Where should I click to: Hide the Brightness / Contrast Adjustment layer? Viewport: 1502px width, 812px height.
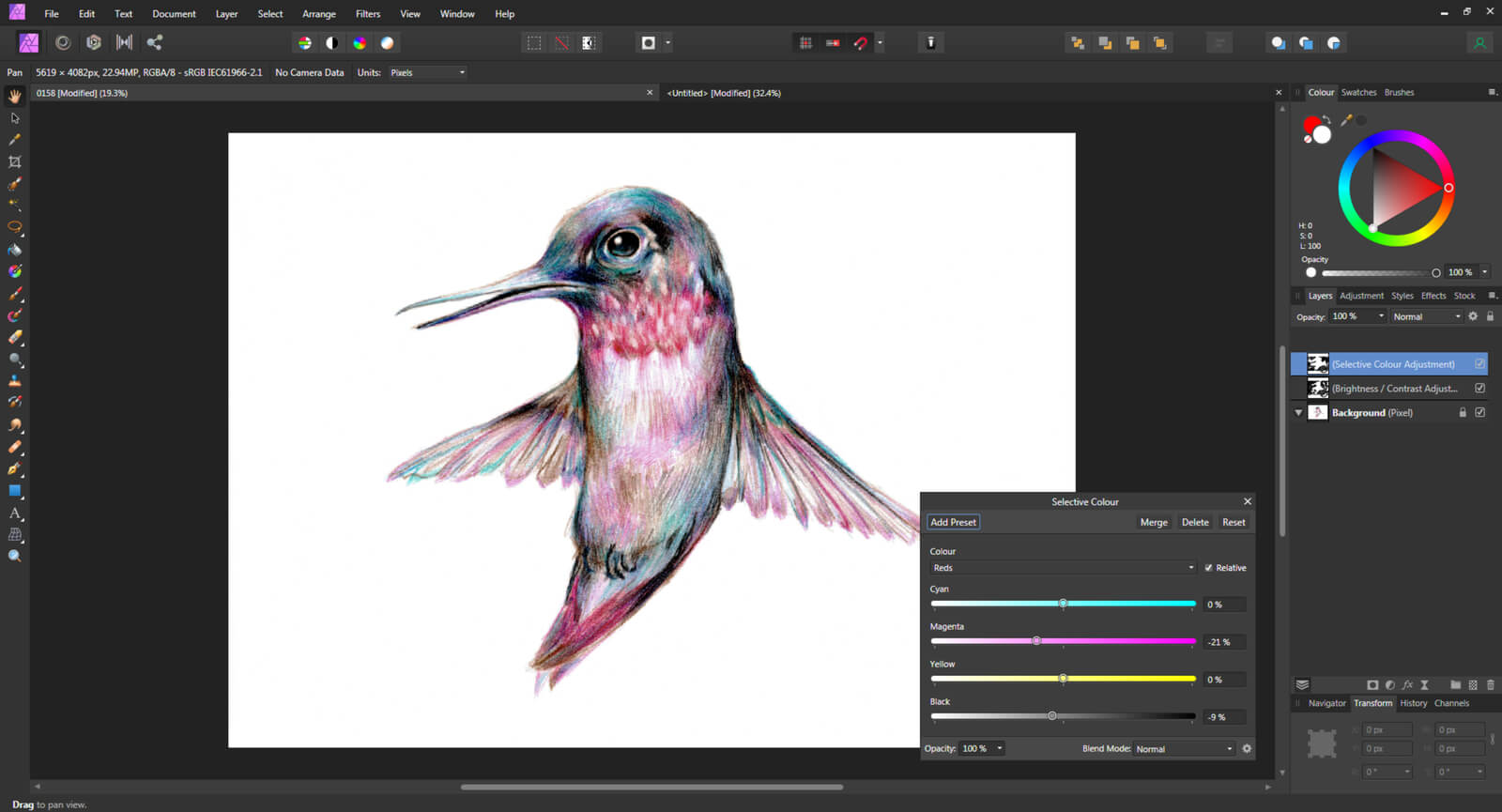1480,389
